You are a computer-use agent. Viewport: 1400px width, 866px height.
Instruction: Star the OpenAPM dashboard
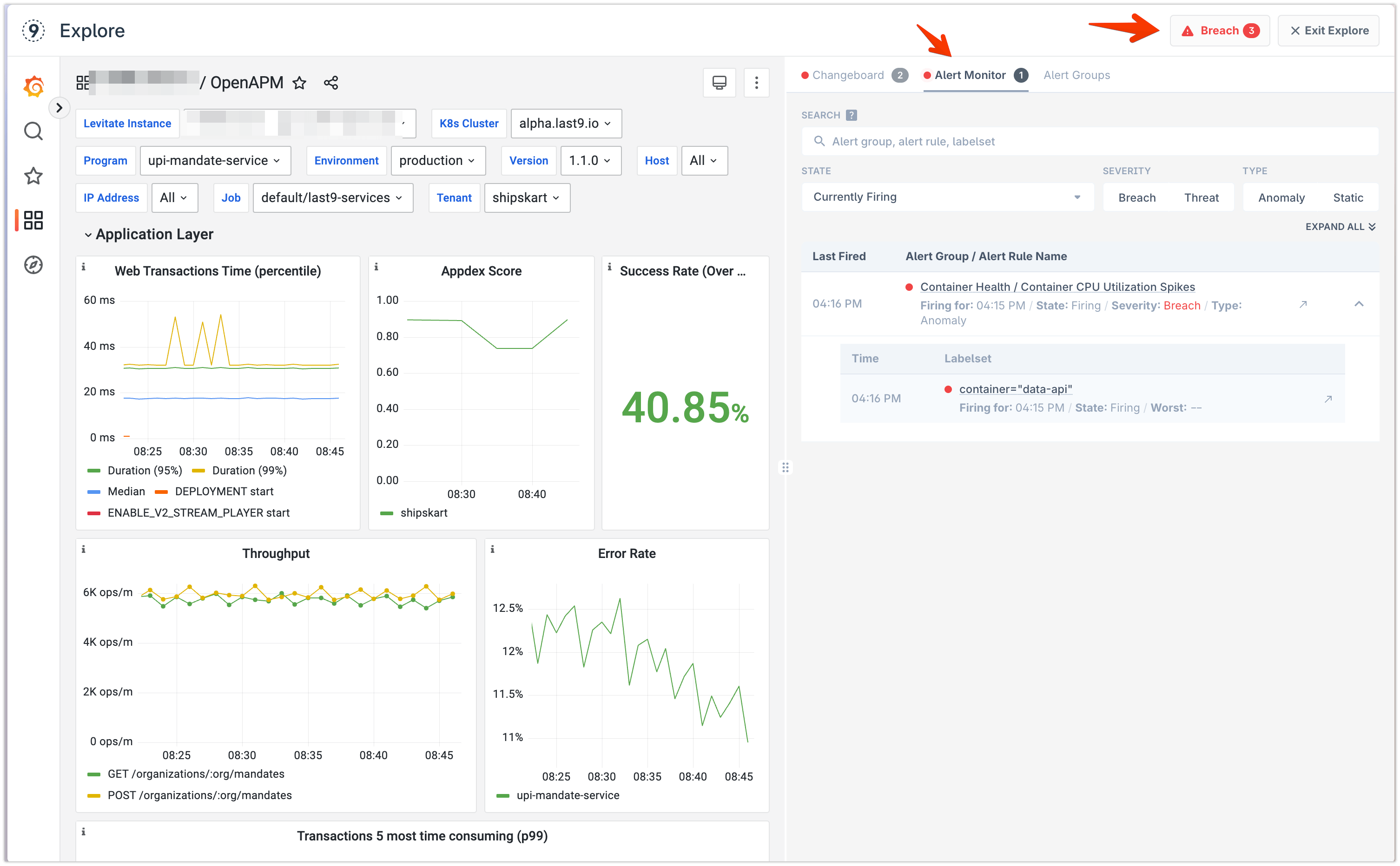coord(300,83)
